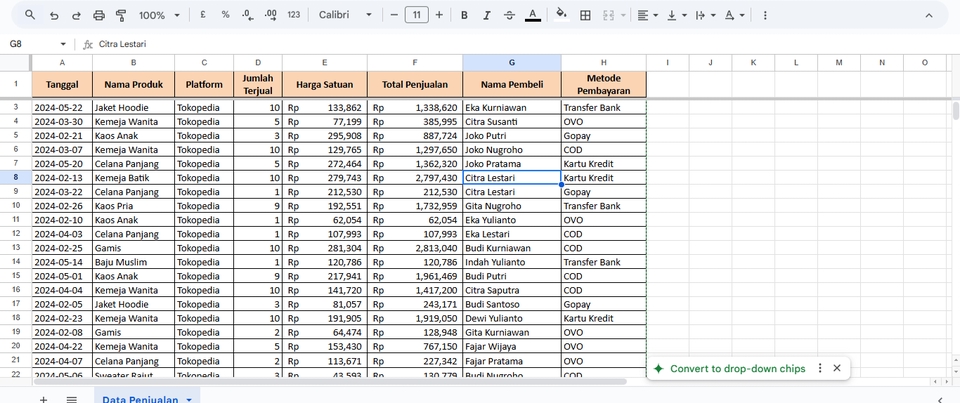Switch to the Data Penjualan sheet tab
Viewport: 960px width, 403px height.
pos(140,400)
